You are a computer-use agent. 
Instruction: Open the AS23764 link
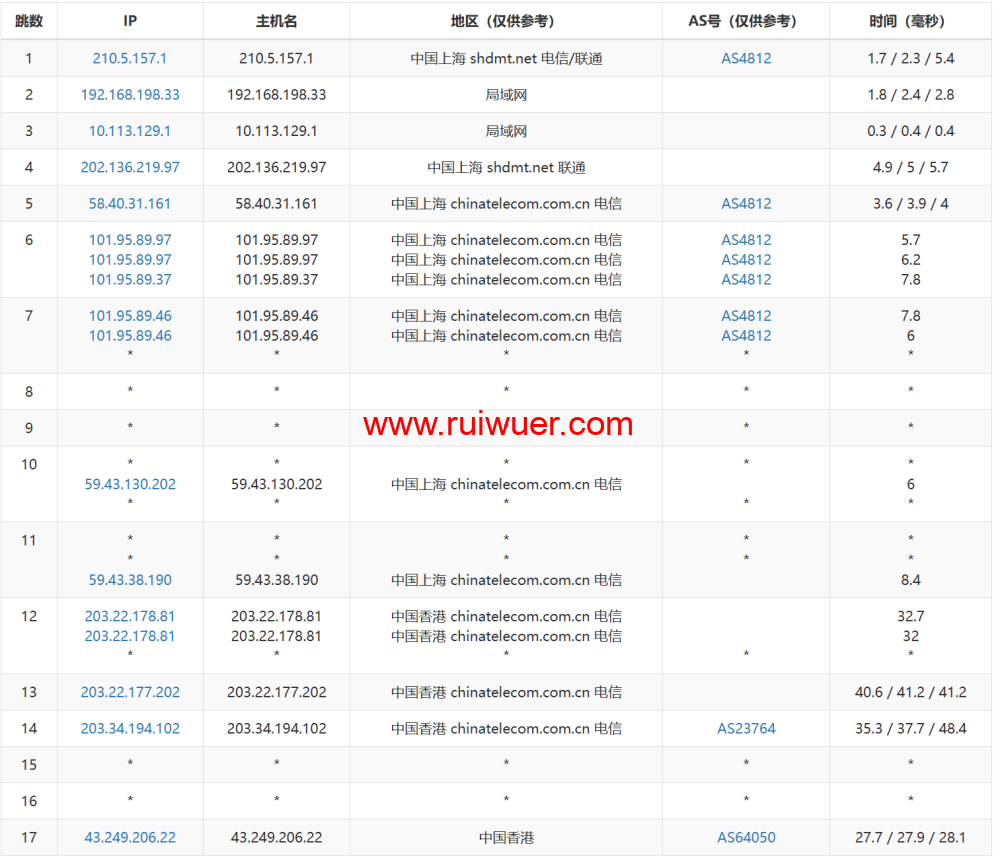tap(746, 729)
